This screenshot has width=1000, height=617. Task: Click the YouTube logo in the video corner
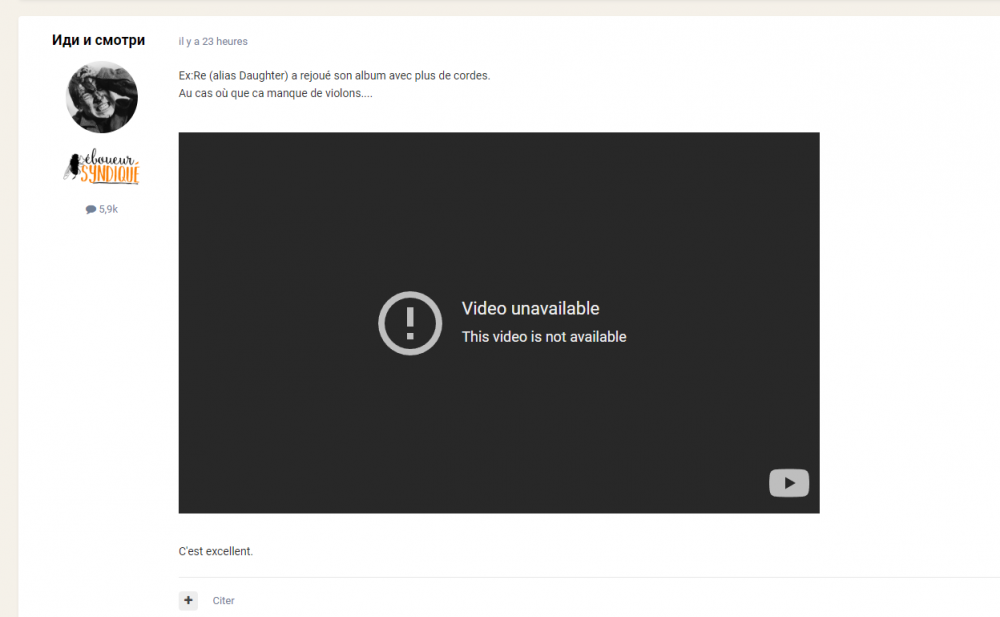[789, 483]
